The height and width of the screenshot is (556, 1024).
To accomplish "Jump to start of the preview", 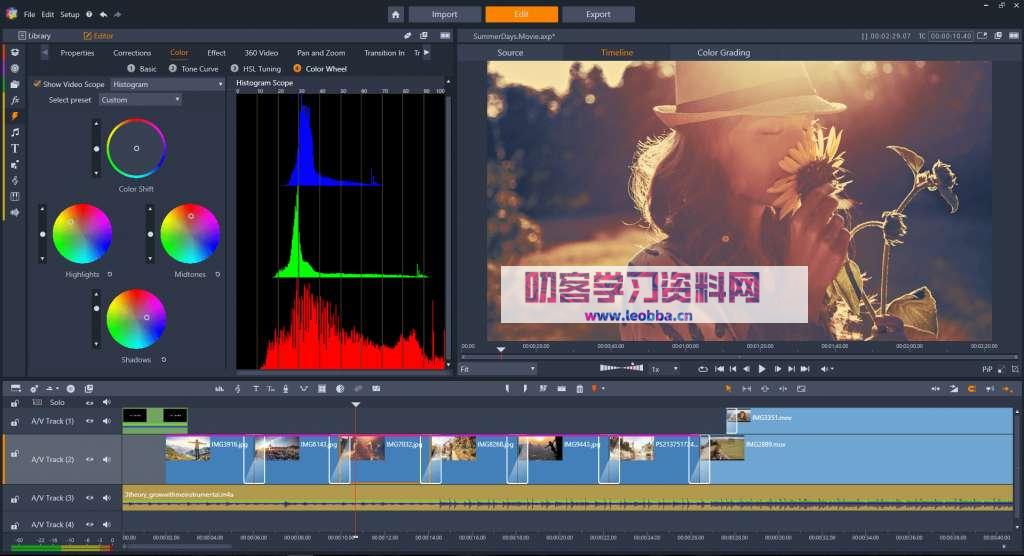I will [x=719, y=369].
